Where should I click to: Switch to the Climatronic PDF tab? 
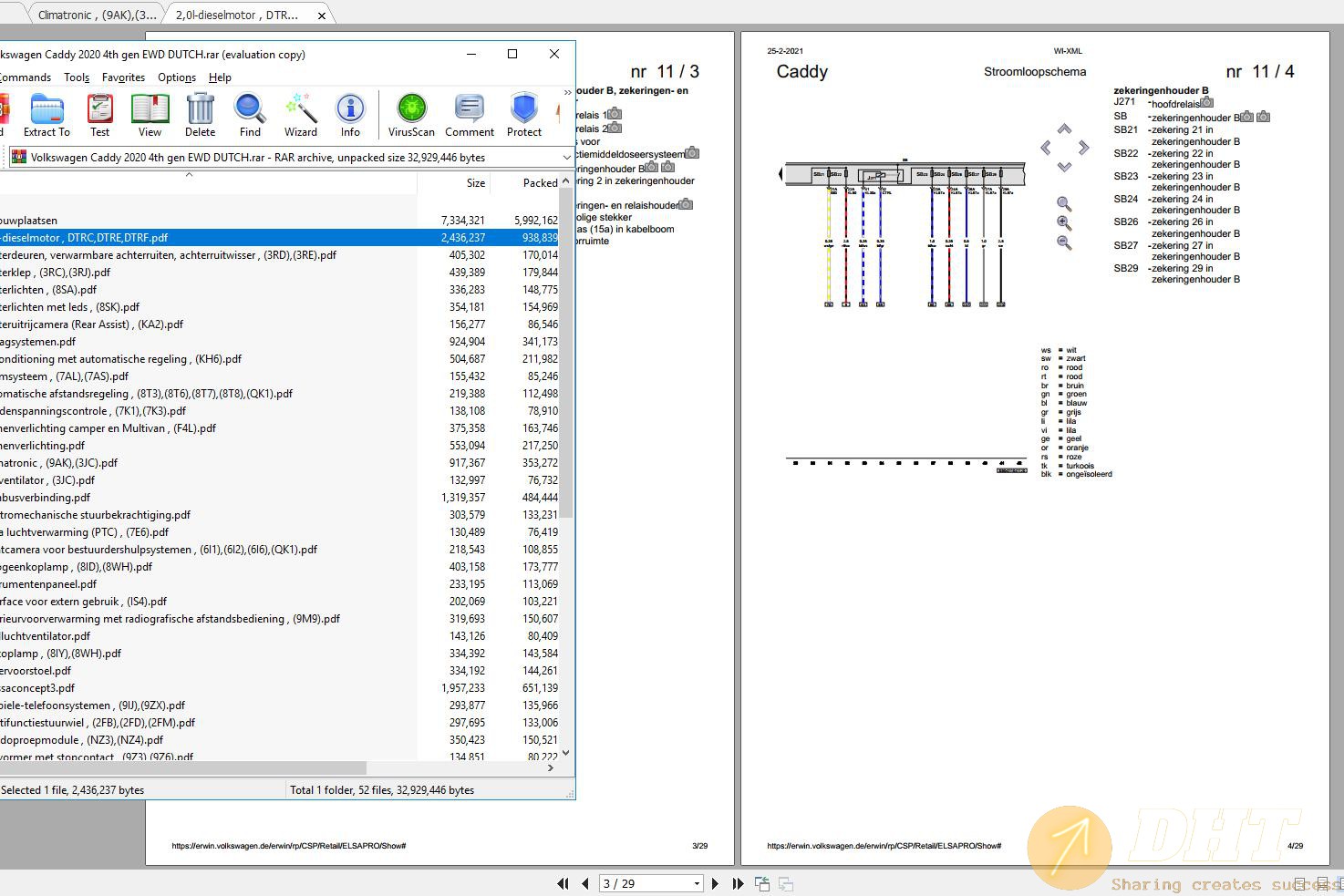point(97,15)
